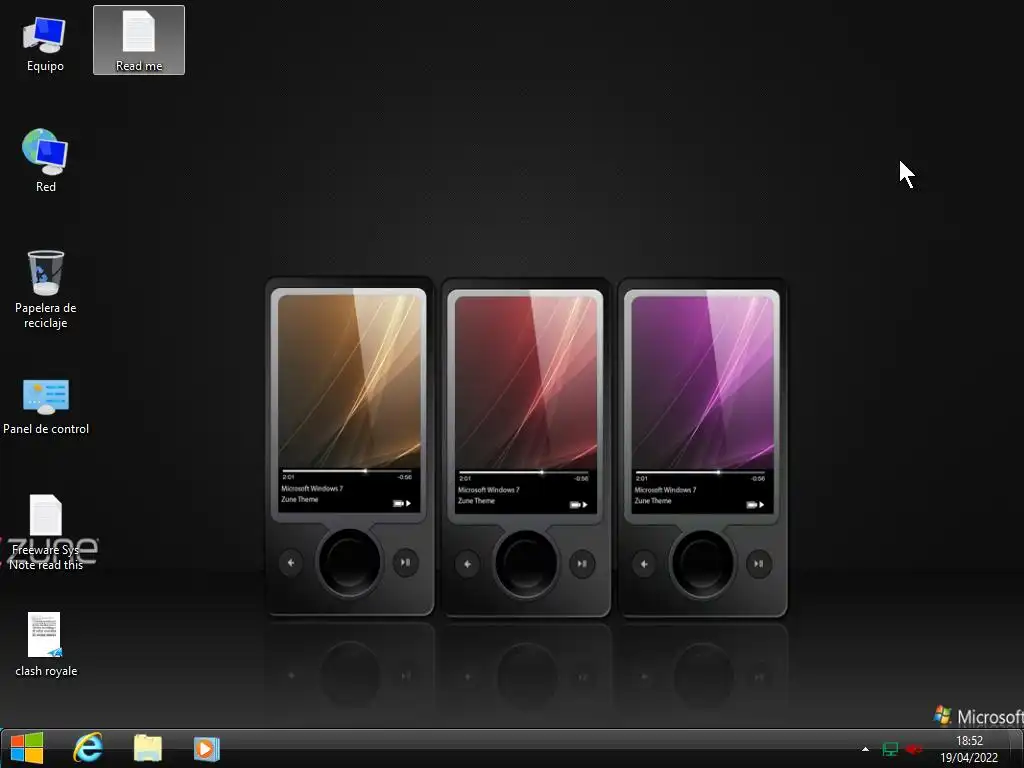The width and height of the screenshot is (1024, 768).
Task: Open File Explorer from taskbar
Action: 148,748
